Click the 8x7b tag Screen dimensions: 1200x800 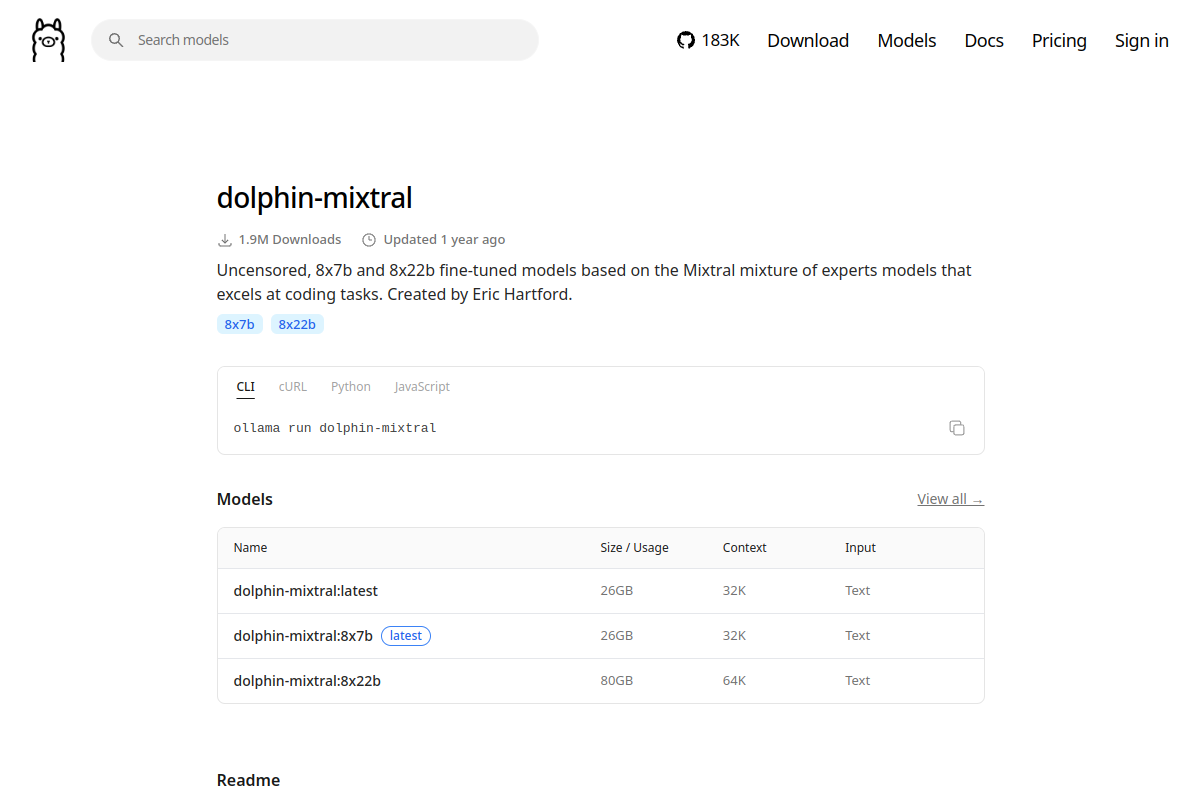pyautogui.click(x=240, y=324)
